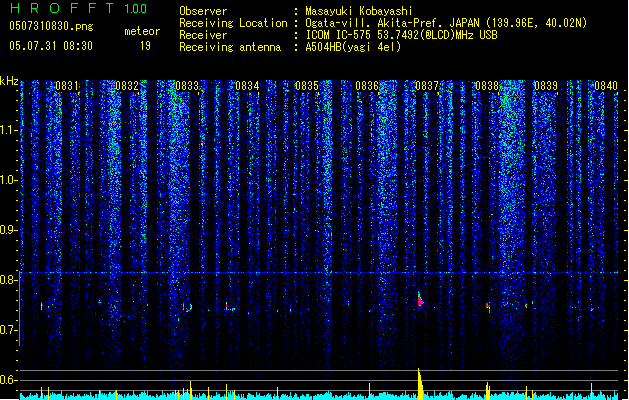Click the meteor echo trace just after 0838

coord(488,307)
